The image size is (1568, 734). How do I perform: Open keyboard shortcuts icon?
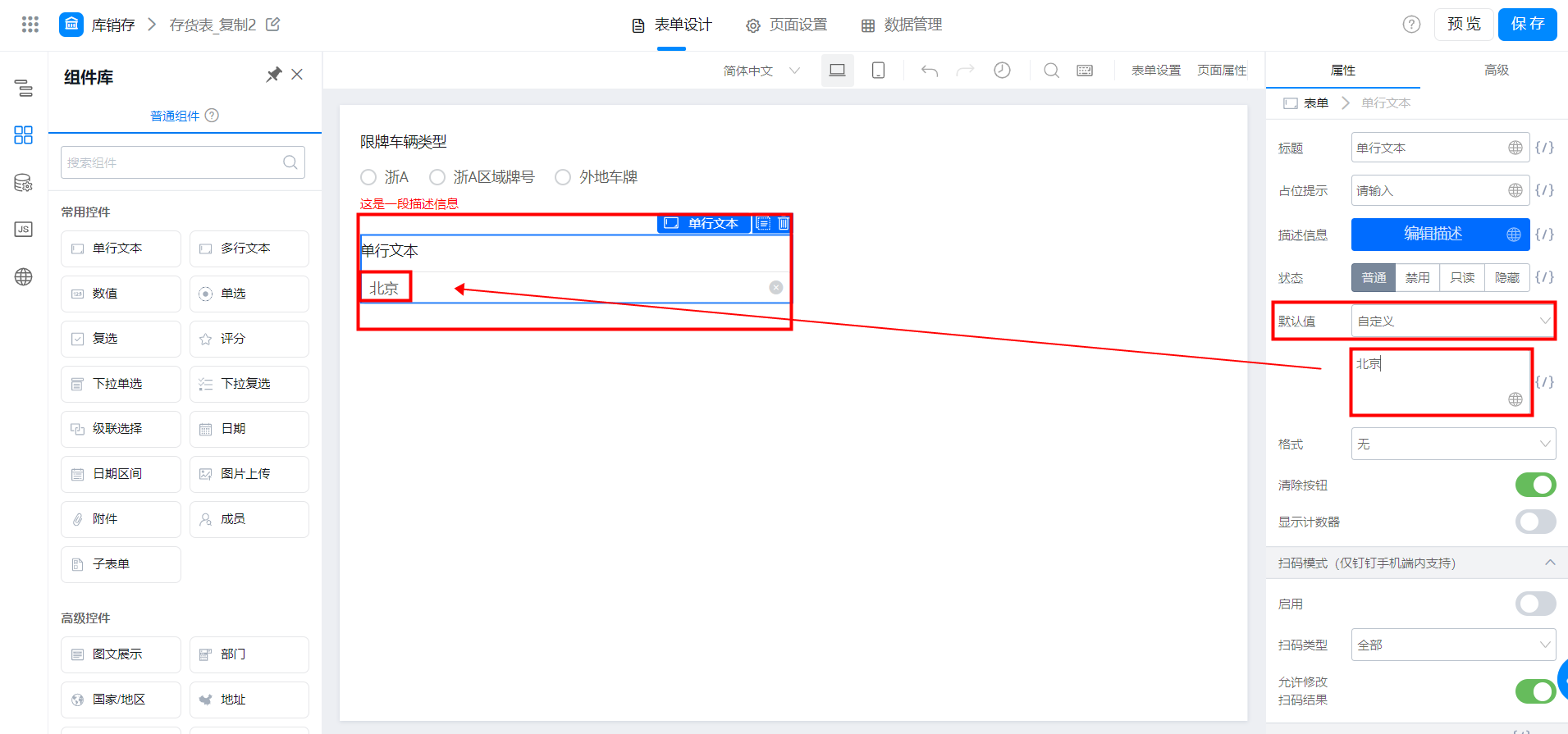[1085, 71]
